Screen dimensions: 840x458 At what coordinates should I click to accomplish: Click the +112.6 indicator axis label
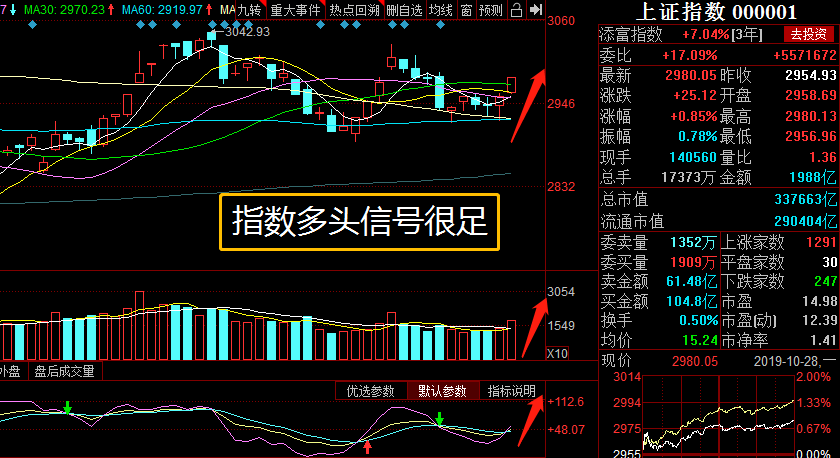coord(565,402)
